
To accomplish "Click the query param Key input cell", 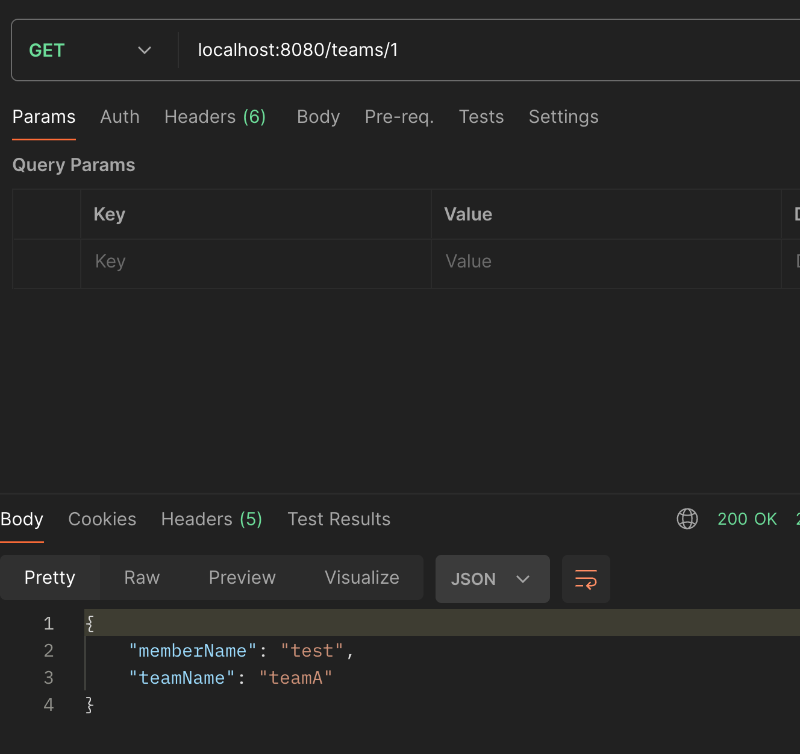I will point(256,264).
